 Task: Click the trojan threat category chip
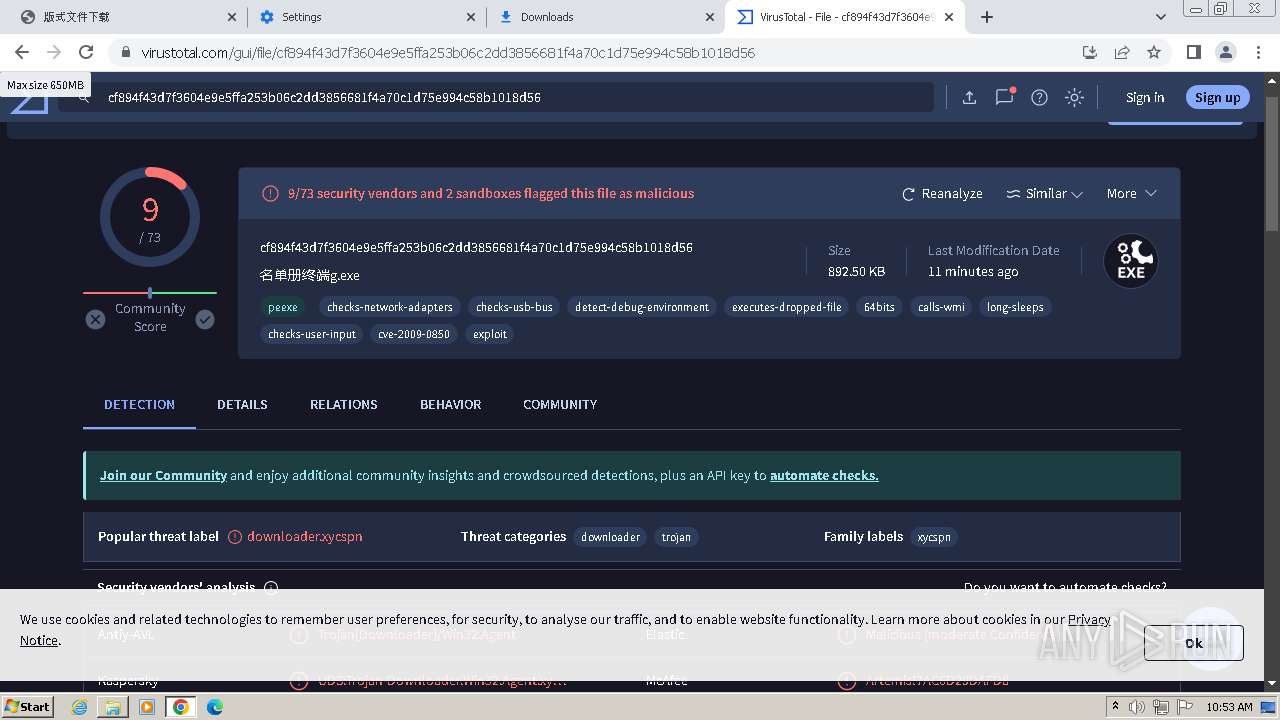676,537
